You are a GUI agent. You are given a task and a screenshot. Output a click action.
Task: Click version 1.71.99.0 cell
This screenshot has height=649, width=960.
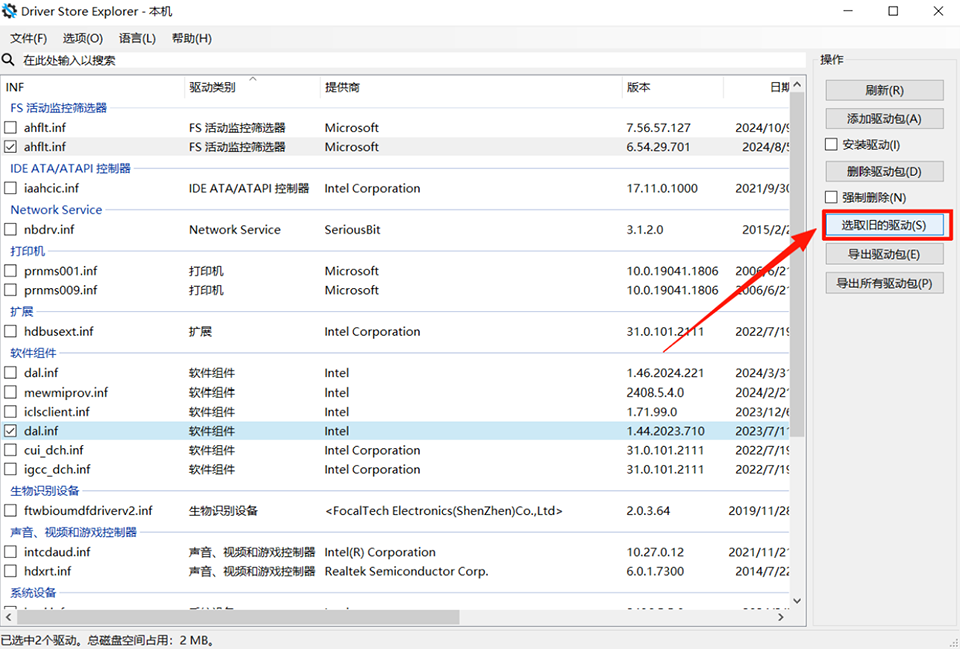(x=651, y=411)
